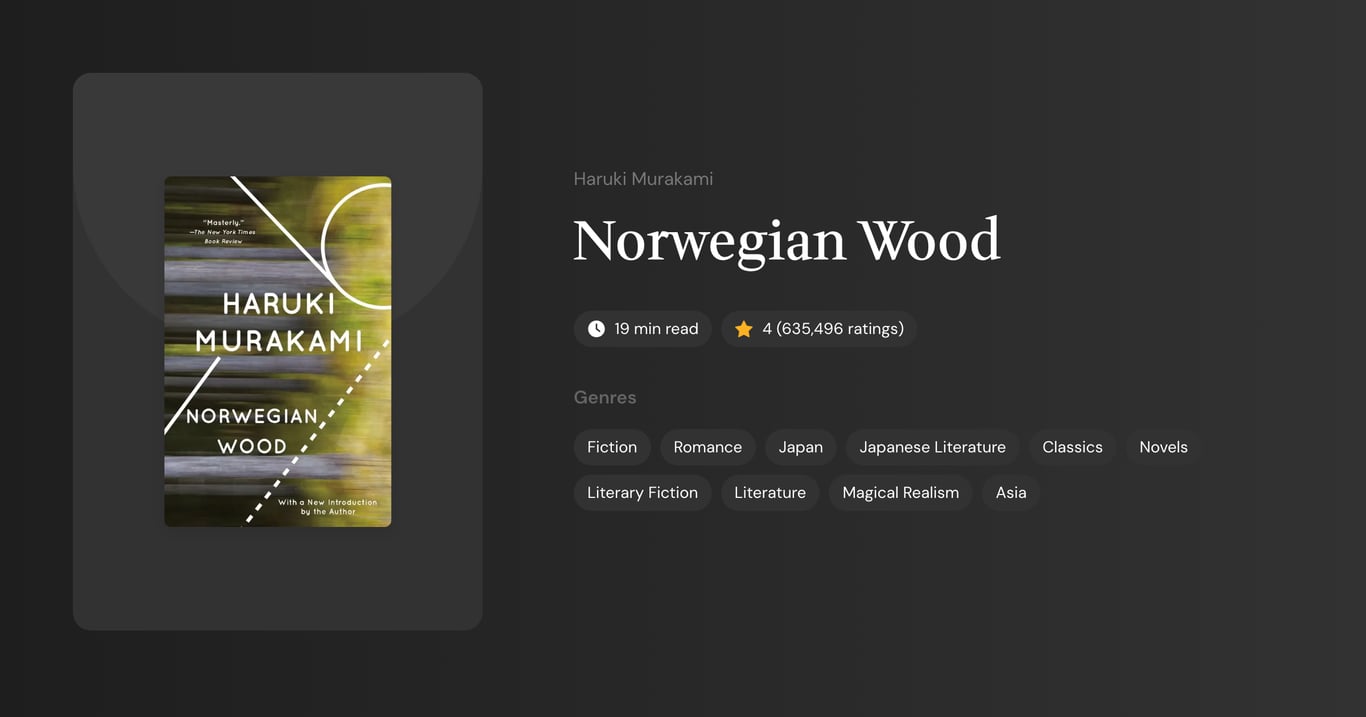The image size is (1366, 717).
Task: Click the Norwegian Wood book cover thumbnail
Action: pyautogui.click(x=278, y=351)
